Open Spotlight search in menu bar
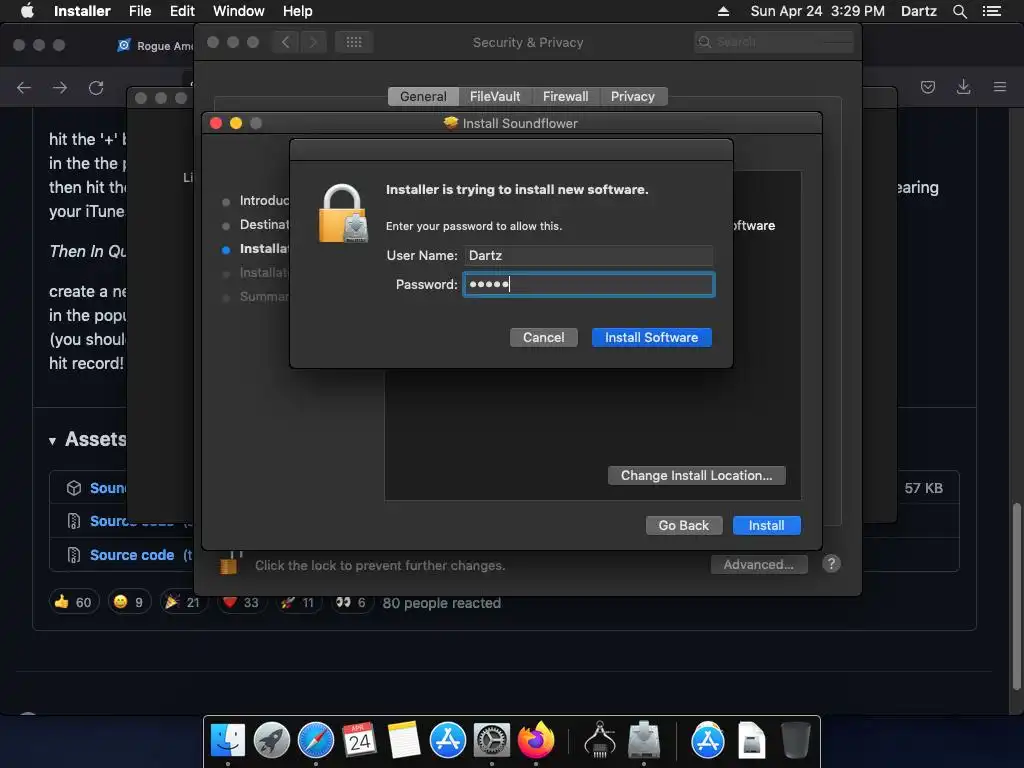This screenshot has width=1024, height=768. pos(959,11)
